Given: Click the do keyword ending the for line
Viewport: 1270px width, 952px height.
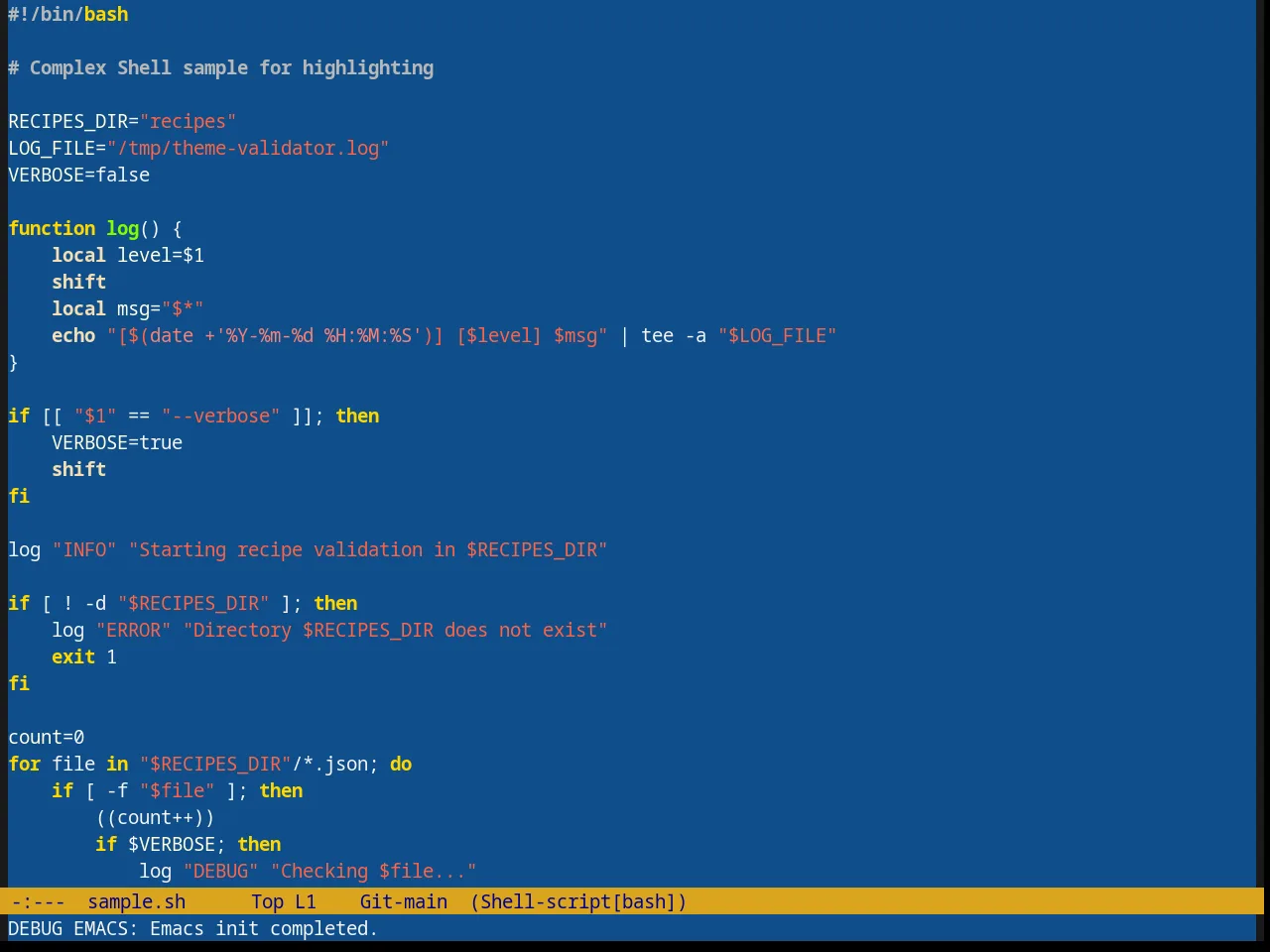Looking at the screenshot, I should (401, 764).
